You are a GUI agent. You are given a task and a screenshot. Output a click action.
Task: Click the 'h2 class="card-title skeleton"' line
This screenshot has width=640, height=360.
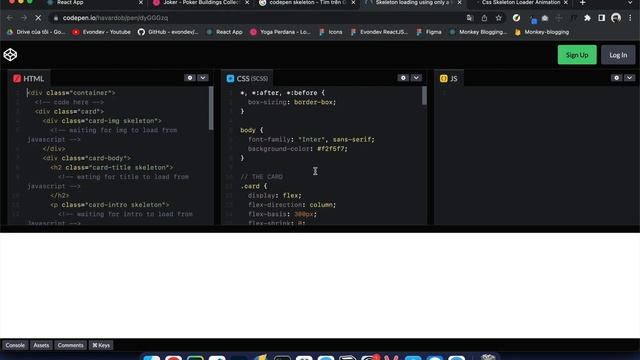click(111, 168)
